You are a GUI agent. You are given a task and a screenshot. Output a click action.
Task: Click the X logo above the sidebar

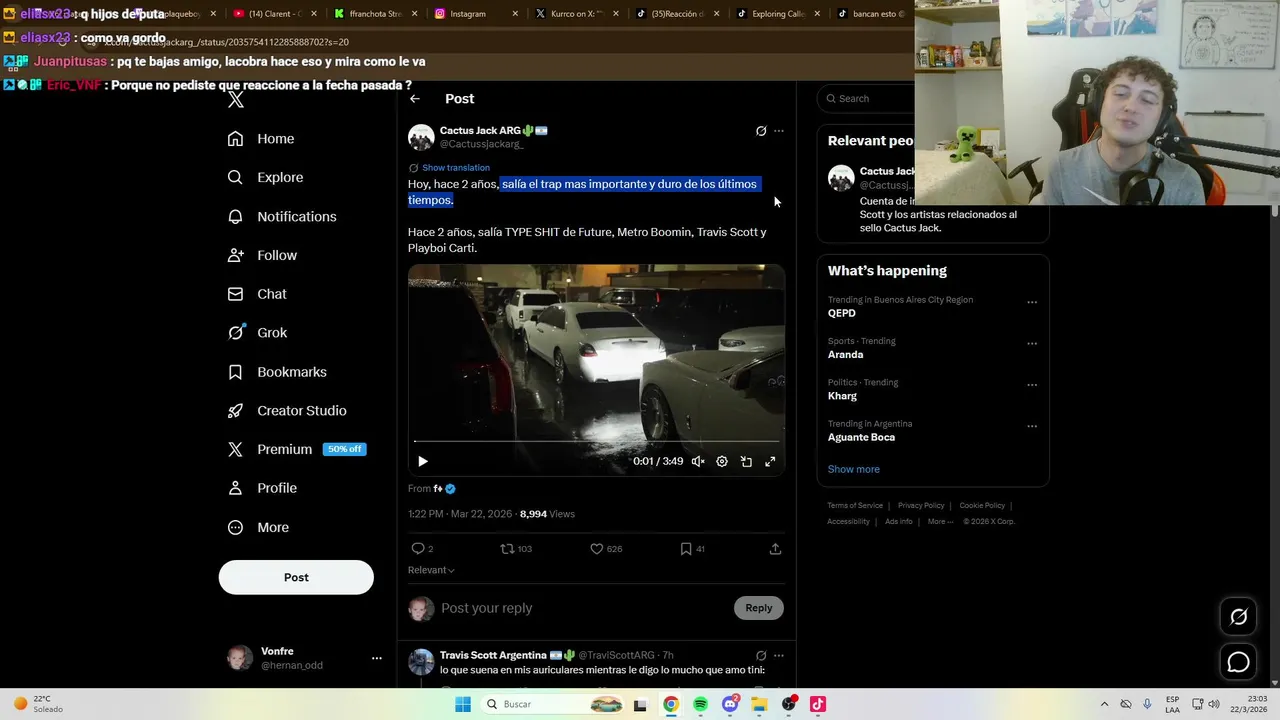point(236,100)
